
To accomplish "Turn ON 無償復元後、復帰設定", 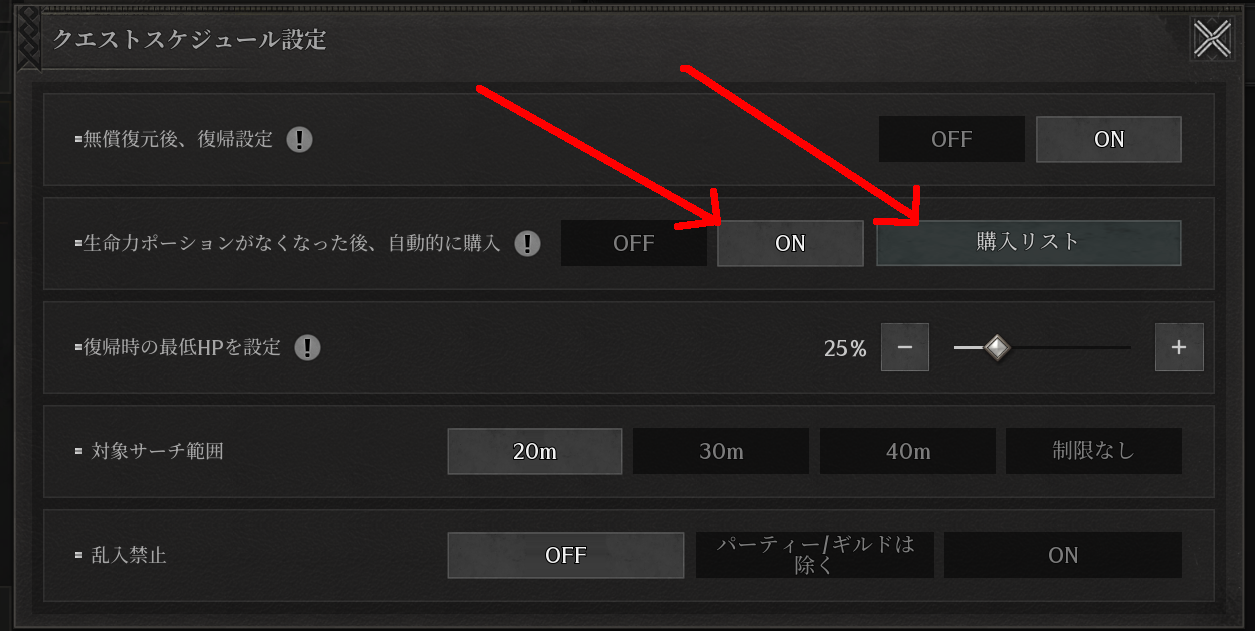I will [1109, 139].
